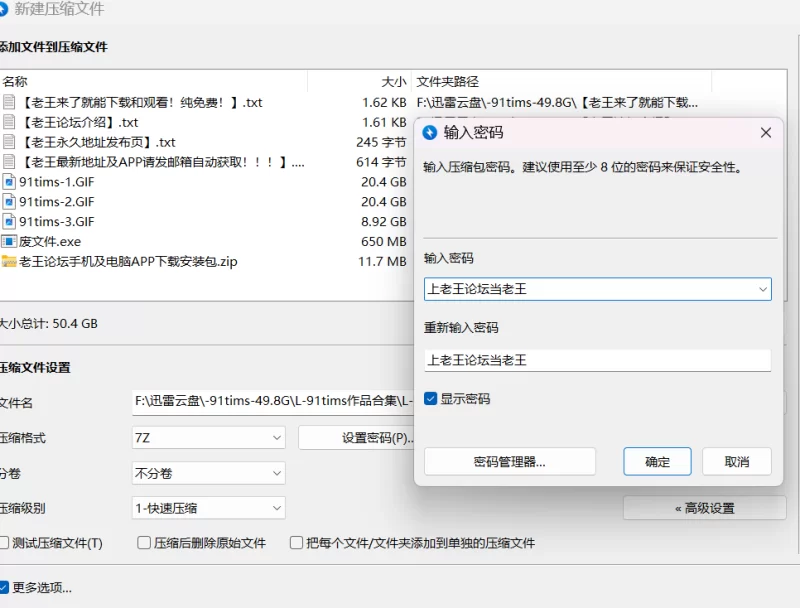800x608 pixels.
Task: Click the 重新输入密码 field
Action: [597, 360]
